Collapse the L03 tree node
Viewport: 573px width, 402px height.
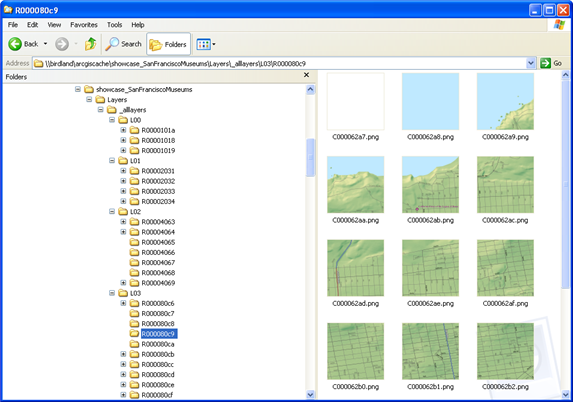click(x=112, y=293)
